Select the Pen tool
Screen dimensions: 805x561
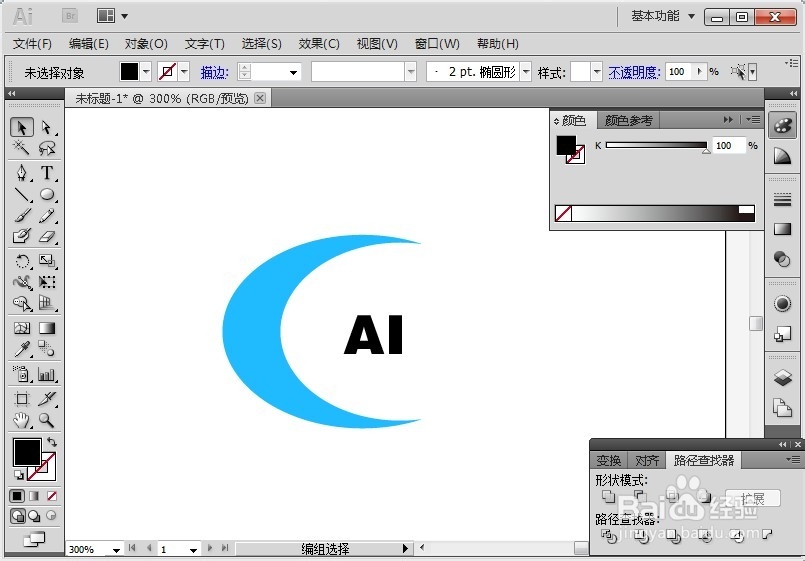point(22,172)
